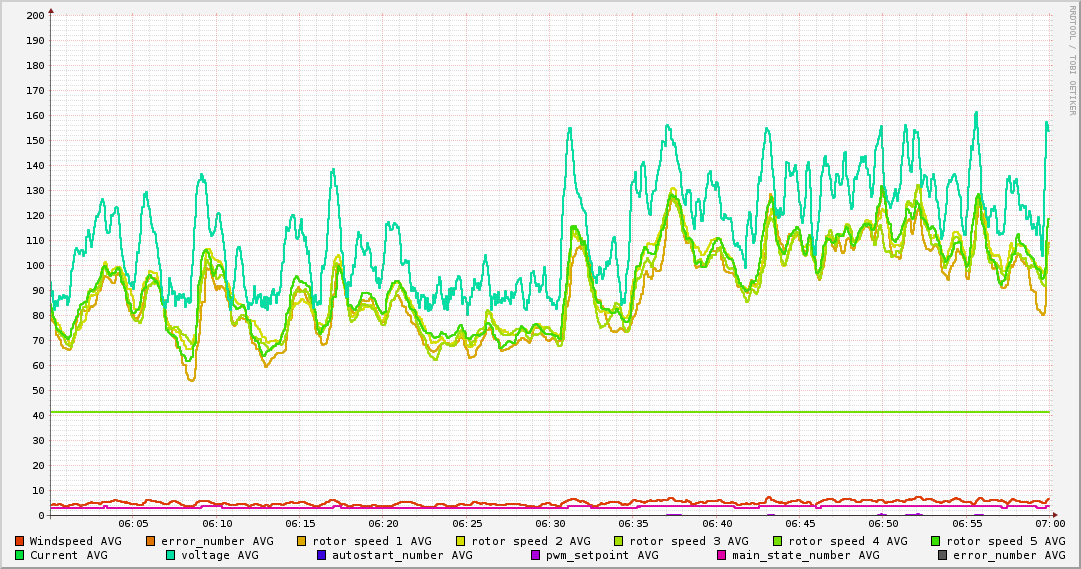Viewport: 1081px width, 569px height.
Task: Click the rotor speed 4 AVG color swatch
Action: [x=778, y=541]
